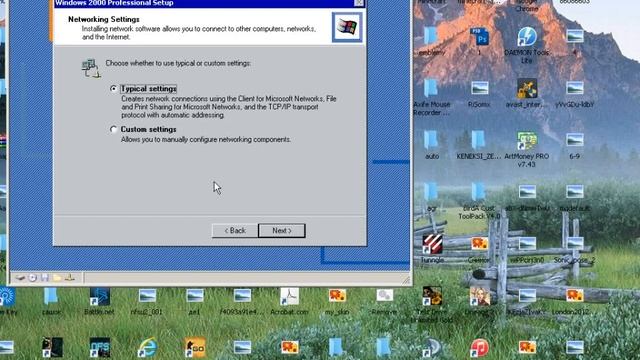Open the RiSomx image file
640x360 pixels.
click(479, 88)
